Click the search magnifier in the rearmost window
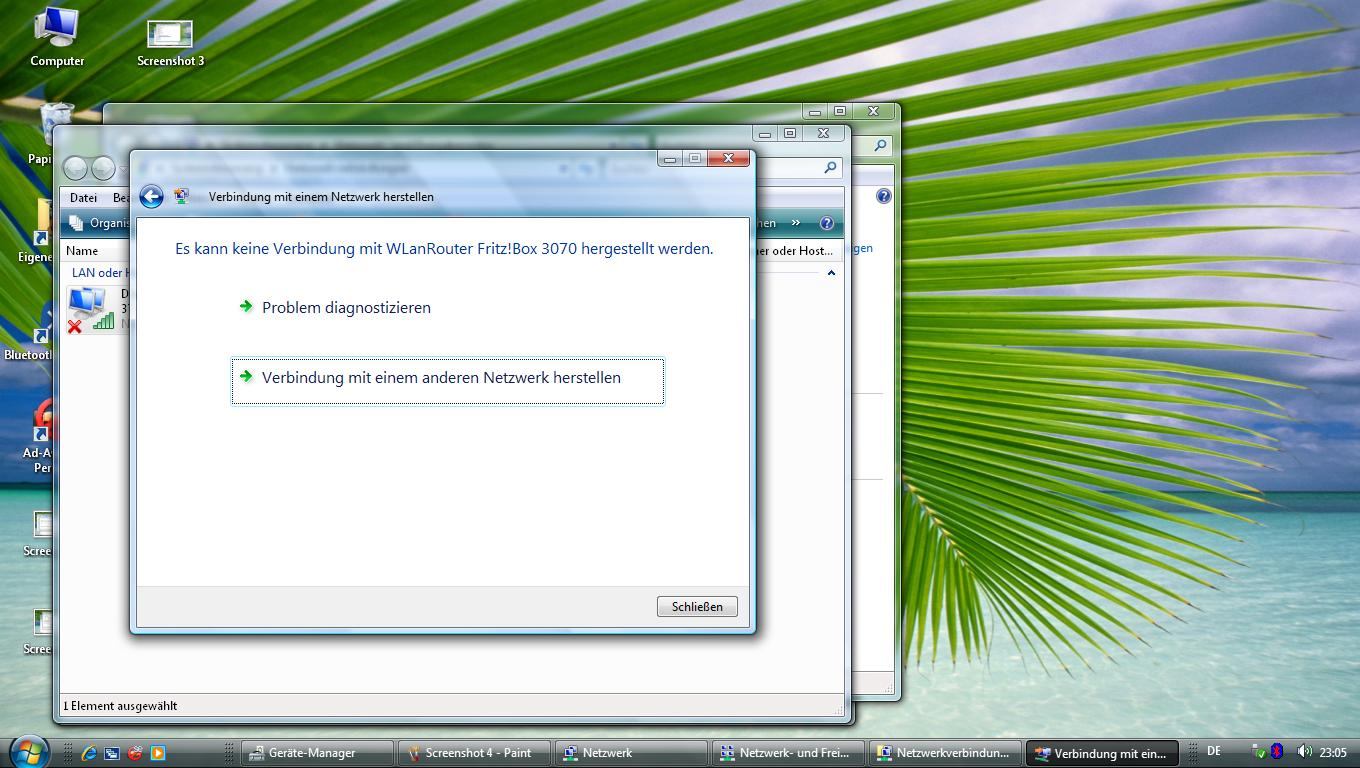This screenshot has height=768, width=1360. point(880,146)
